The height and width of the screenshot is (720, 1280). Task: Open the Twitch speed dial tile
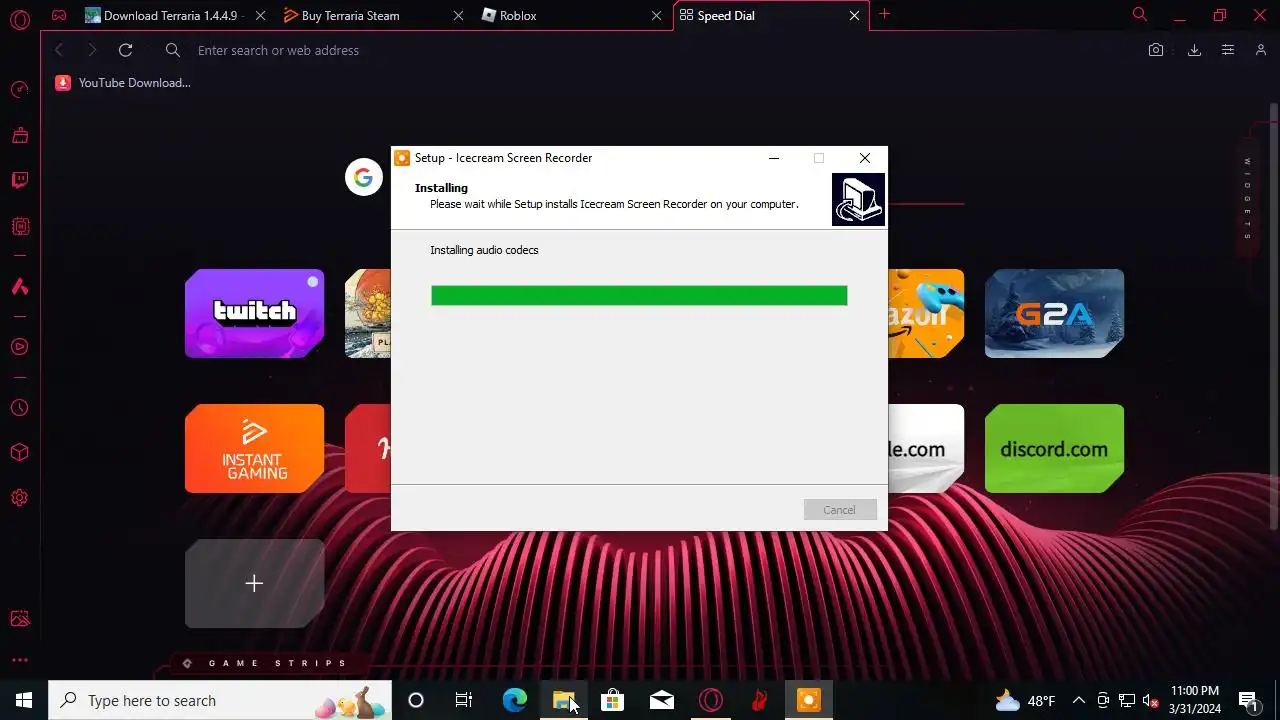click(254, 313)
